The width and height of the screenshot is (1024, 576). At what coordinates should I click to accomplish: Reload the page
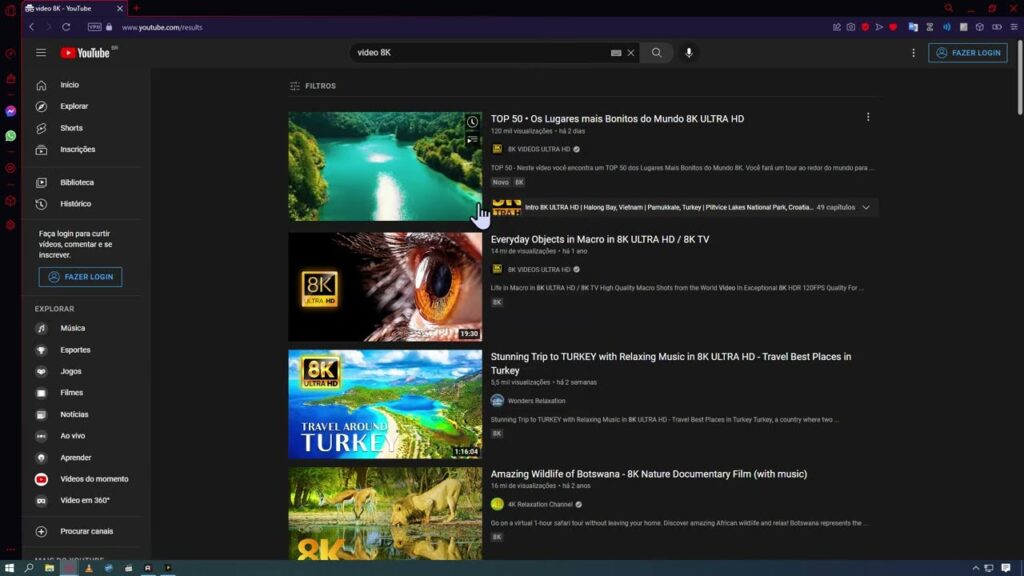pos(66,27)
